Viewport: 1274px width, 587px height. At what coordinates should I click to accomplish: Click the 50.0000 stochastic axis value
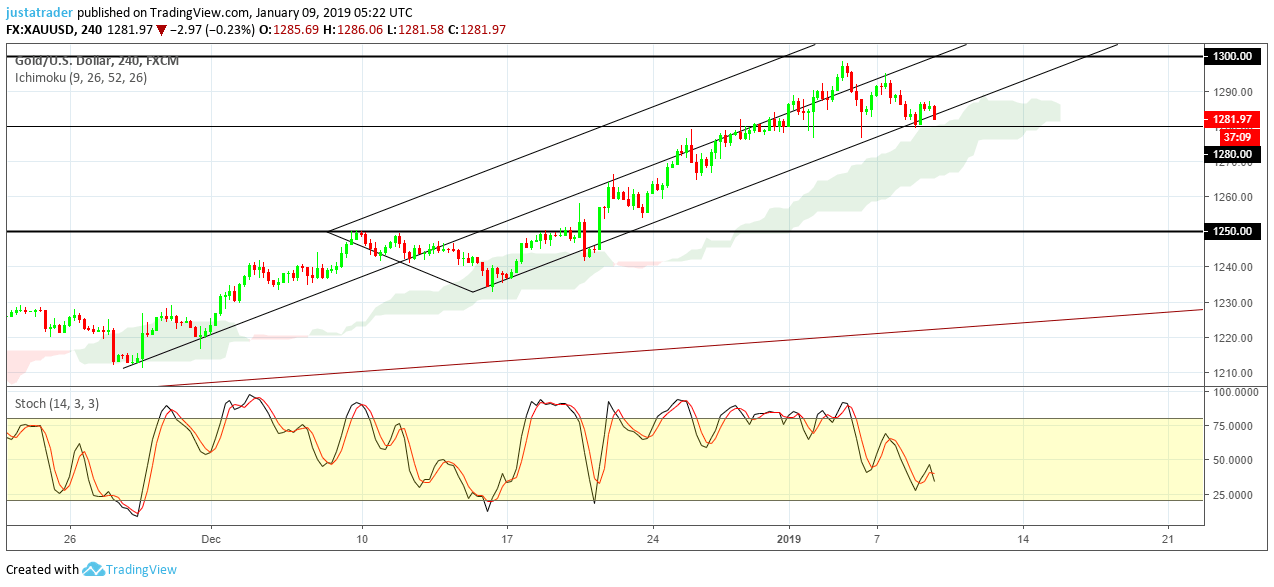[1235, 460]
